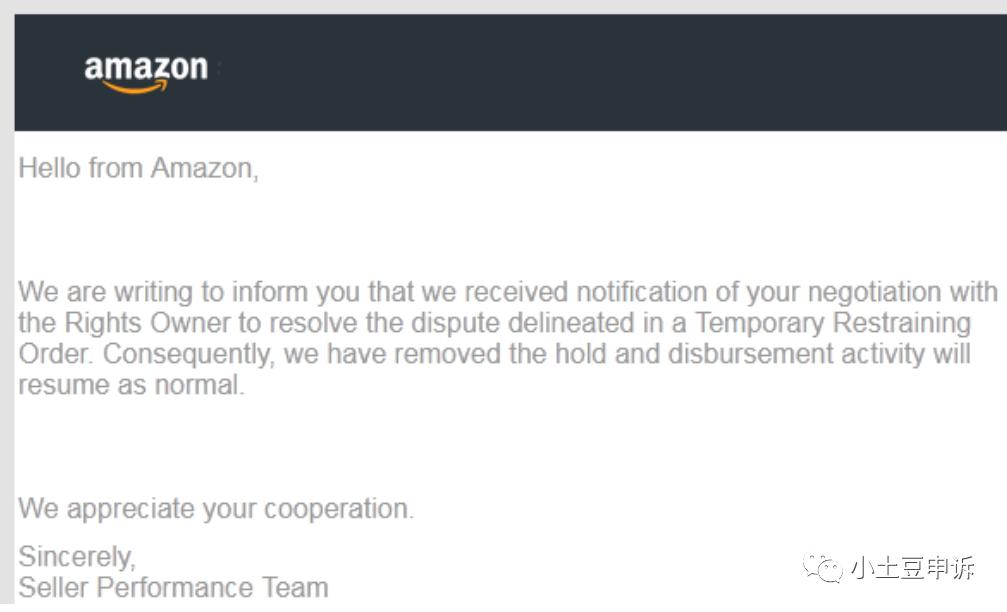
Task: Click the "Hello from Amazon," greeting
Action: (138, 168)
